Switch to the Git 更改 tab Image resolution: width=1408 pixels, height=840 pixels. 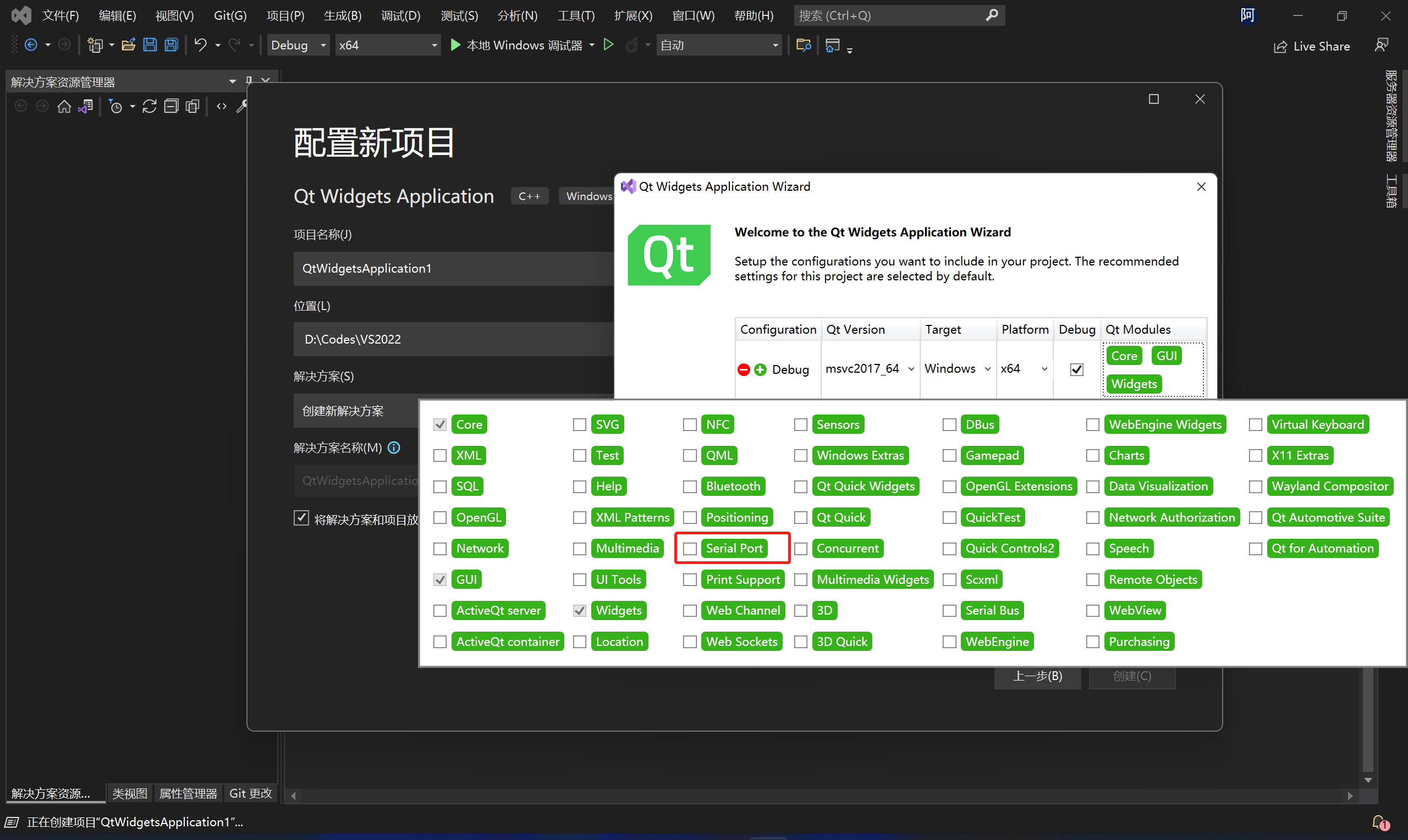click(x=251, y=793)
